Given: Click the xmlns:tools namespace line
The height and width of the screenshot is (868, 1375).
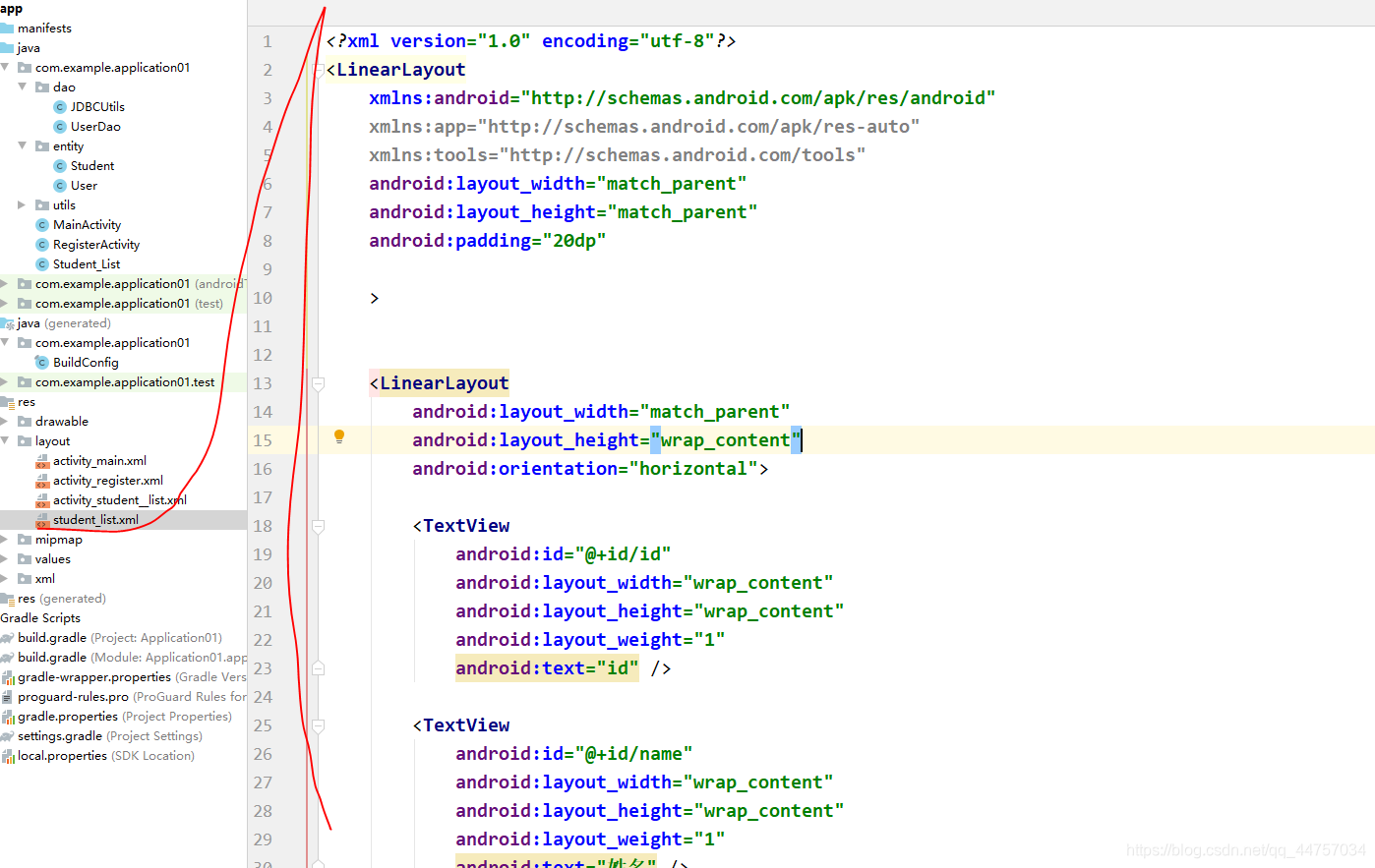Looking at the screenshot, I should [617, 155].
